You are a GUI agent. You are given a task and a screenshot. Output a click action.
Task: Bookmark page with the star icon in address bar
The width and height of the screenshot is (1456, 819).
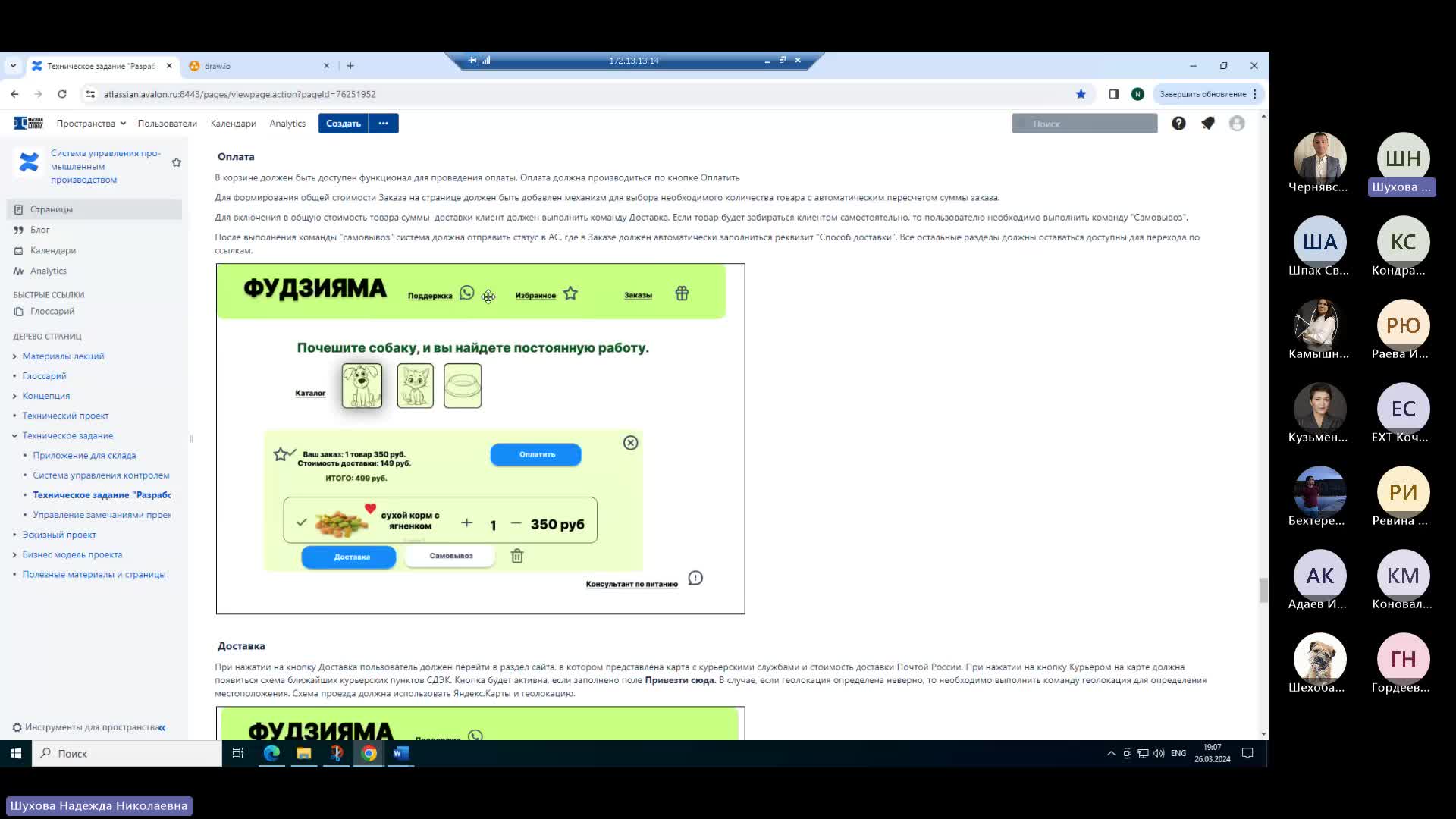[x=1081, y=94]
